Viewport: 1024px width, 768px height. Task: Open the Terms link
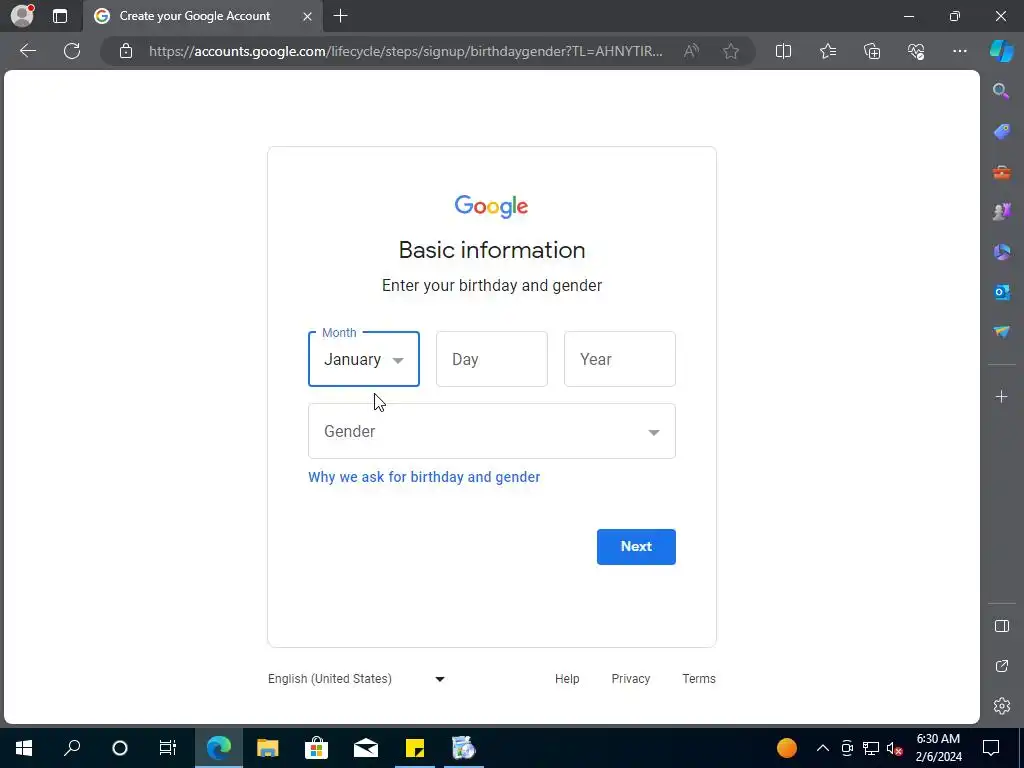(x=699, y=679)
